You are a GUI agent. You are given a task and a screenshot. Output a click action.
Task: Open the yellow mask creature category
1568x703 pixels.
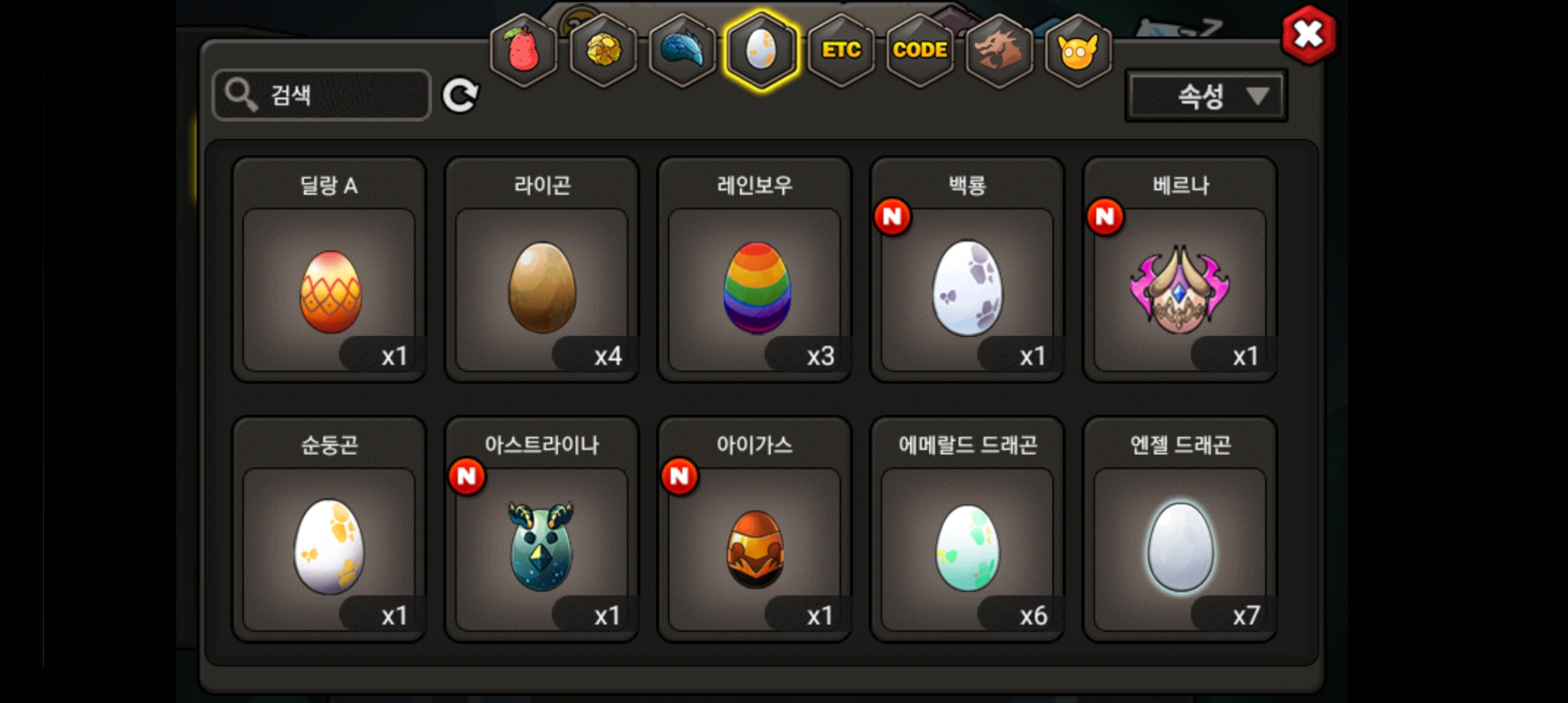click(x=1078, y=51)
